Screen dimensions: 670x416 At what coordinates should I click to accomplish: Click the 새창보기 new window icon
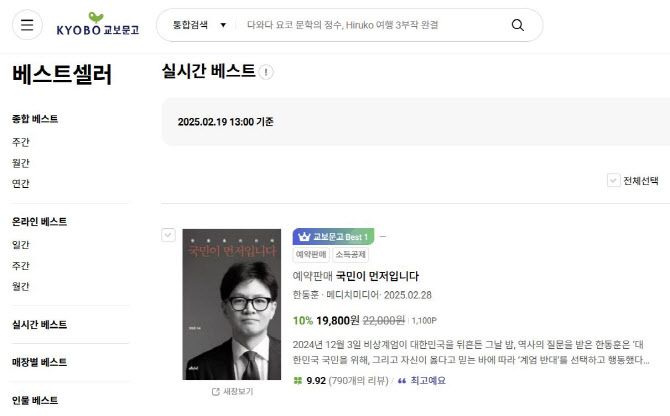[216, 392]
